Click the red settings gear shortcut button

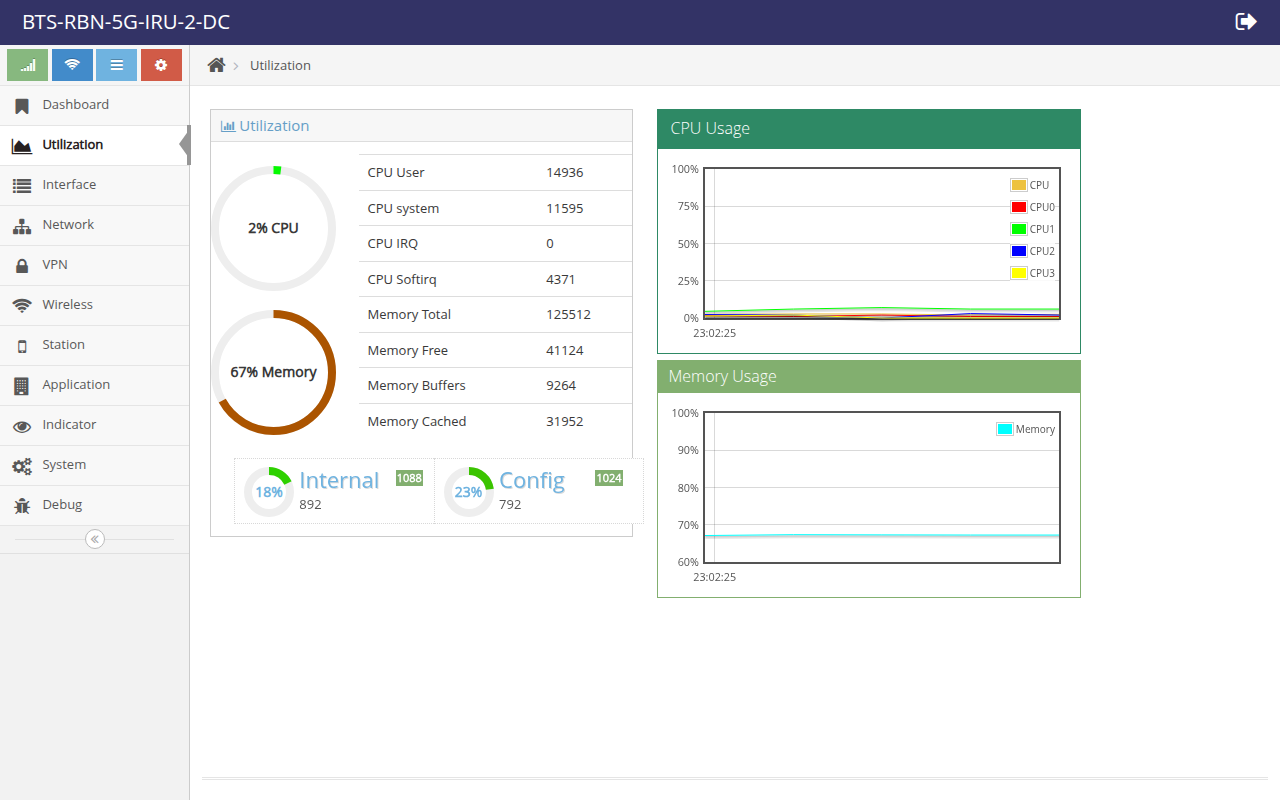tap(161, 65)
